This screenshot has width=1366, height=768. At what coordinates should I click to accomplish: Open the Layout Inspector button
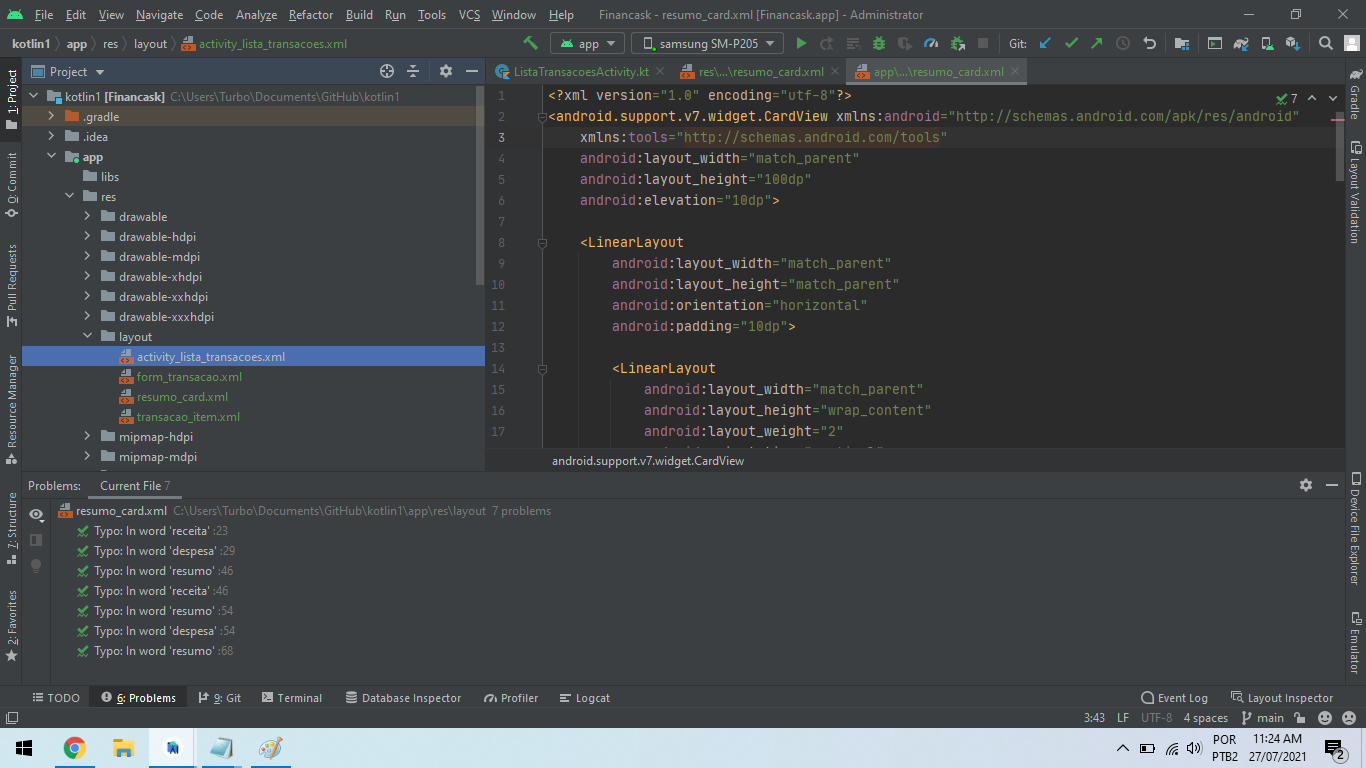[x=1282, y=698]
